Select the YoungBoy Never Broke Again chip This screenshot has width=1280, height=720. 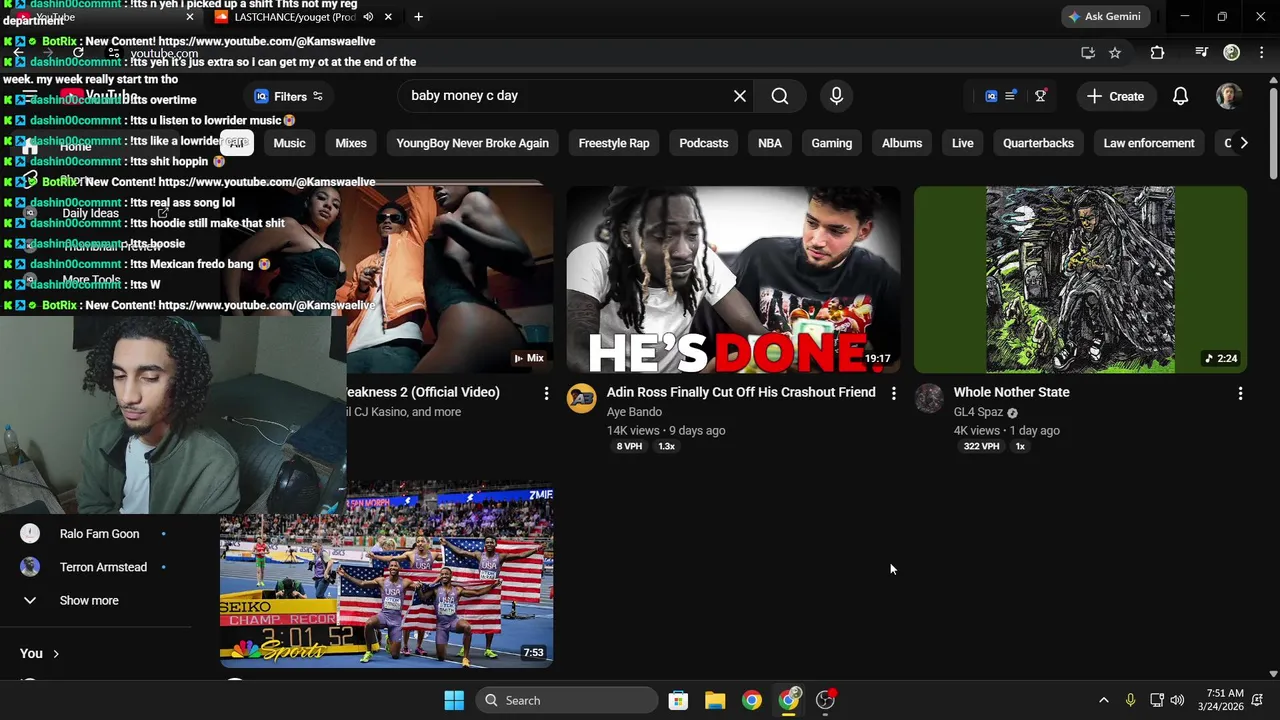click(x=472, y=143)
